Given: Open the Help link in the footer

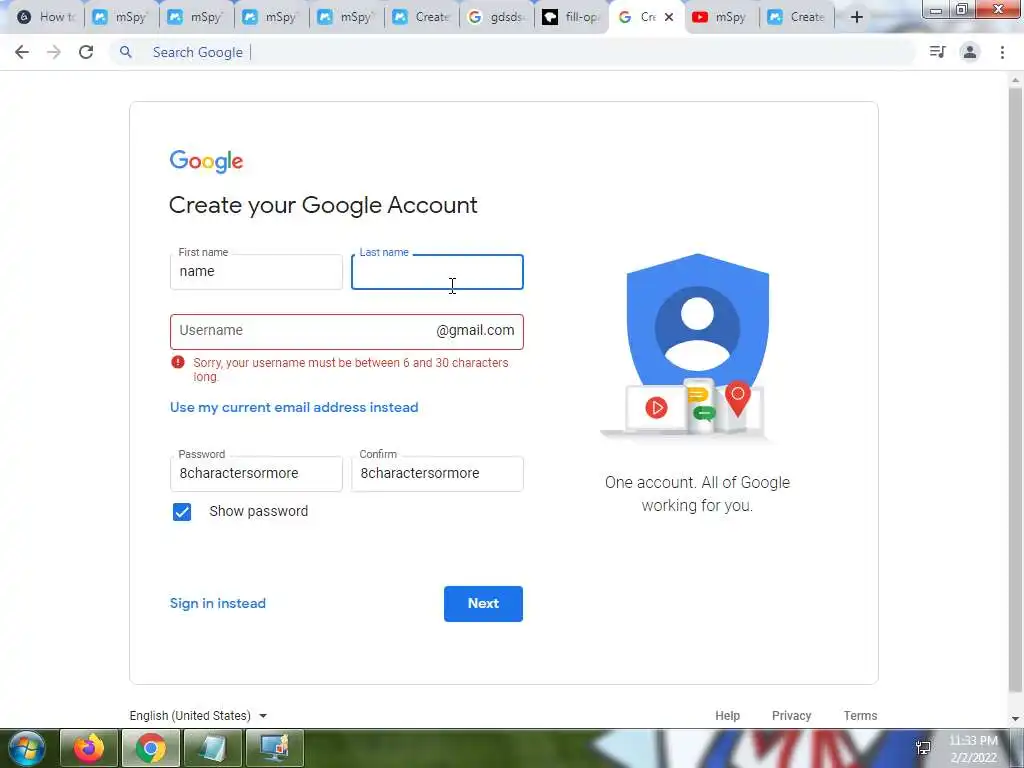Looking at the screenshot, I should click(727, 716).
